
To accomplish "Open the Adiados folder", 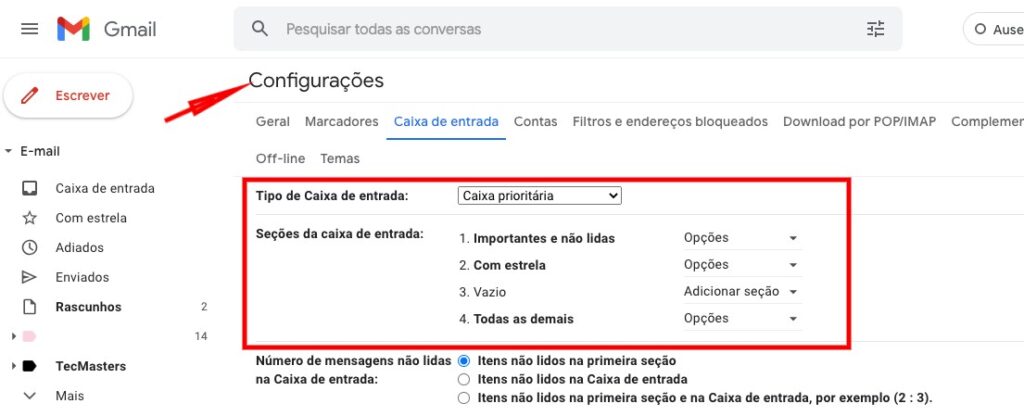I will pyautogui.click(x=79, y=247).
